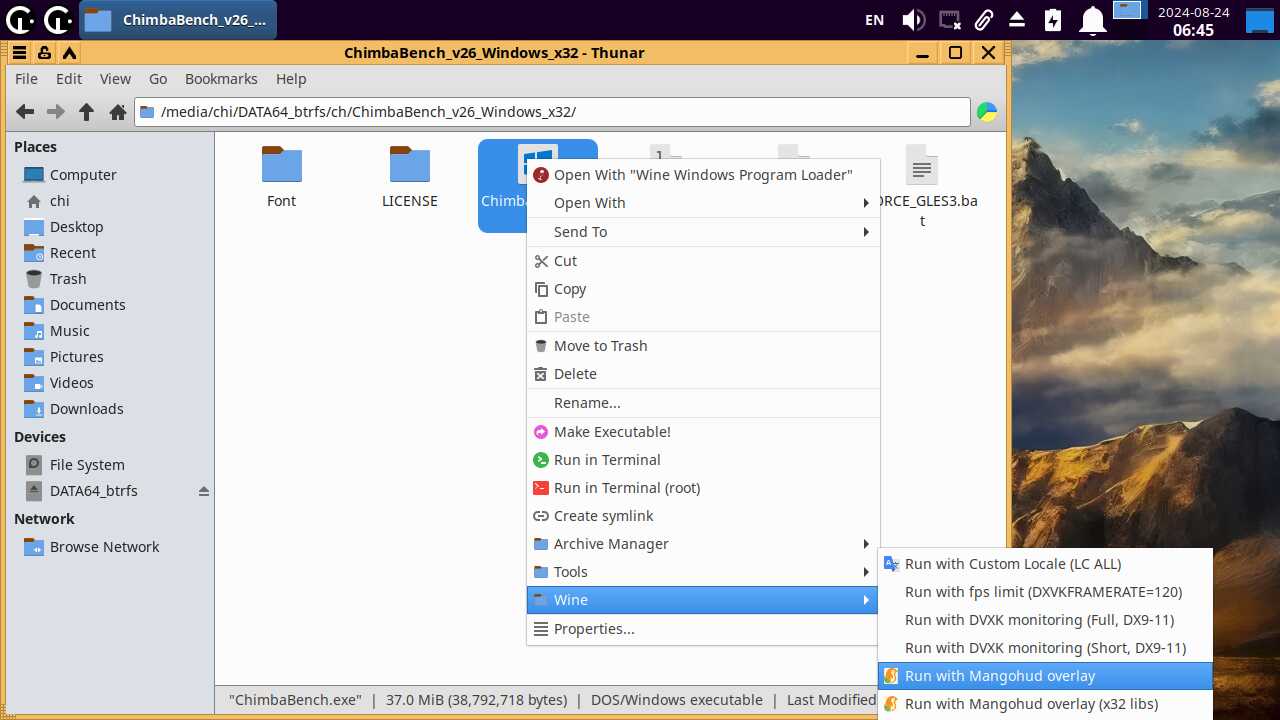Expand the Wine submenu
Viewport: 1280px width, 720px height.
[x=703, y=600]
